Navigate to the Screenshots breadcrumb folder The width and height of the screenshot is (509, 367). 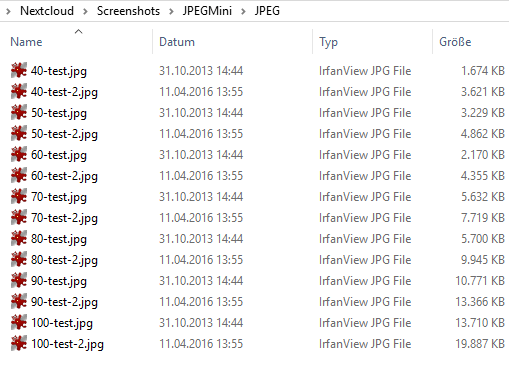coord(128,11)
